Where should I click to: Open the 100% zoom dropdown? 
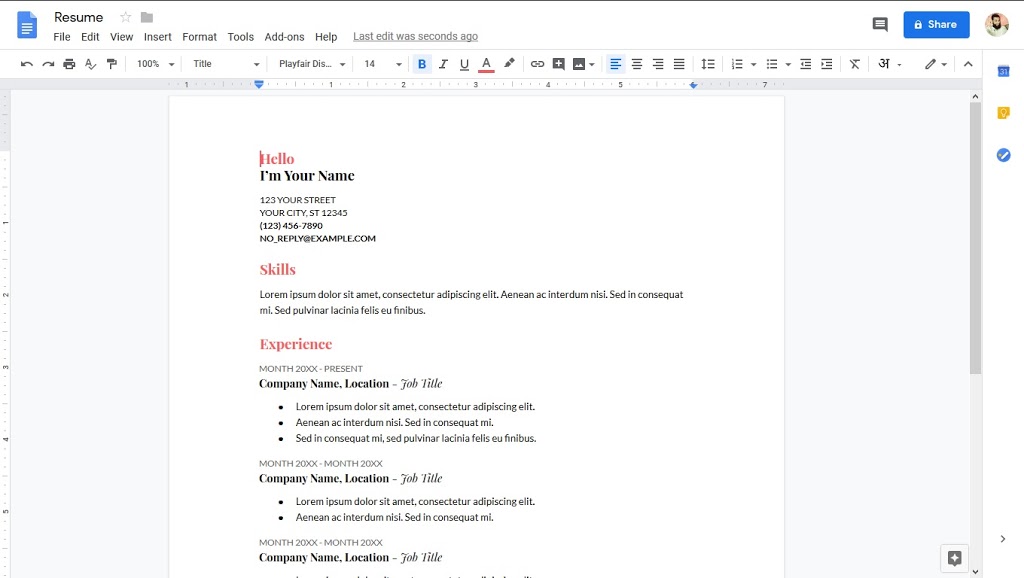pos(155,64)
